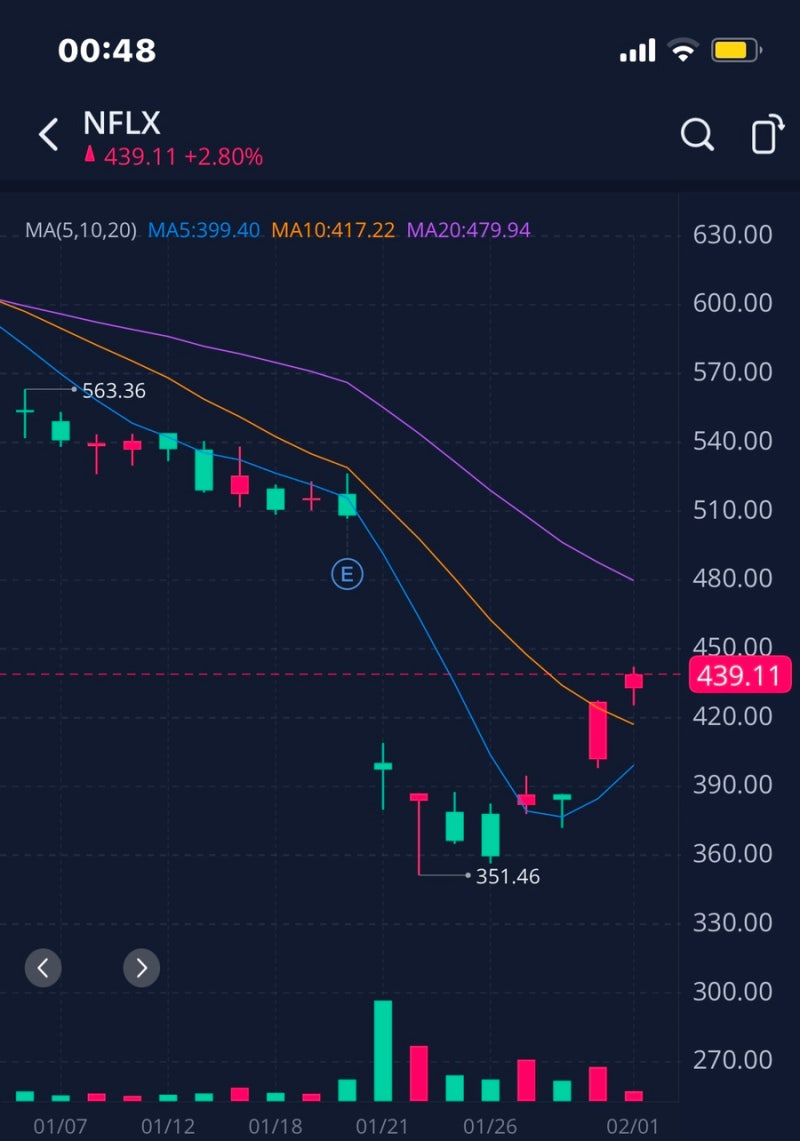The image size is (800, 1141).
Task: Select the tall red candle below 420
Action: point(598,731)
